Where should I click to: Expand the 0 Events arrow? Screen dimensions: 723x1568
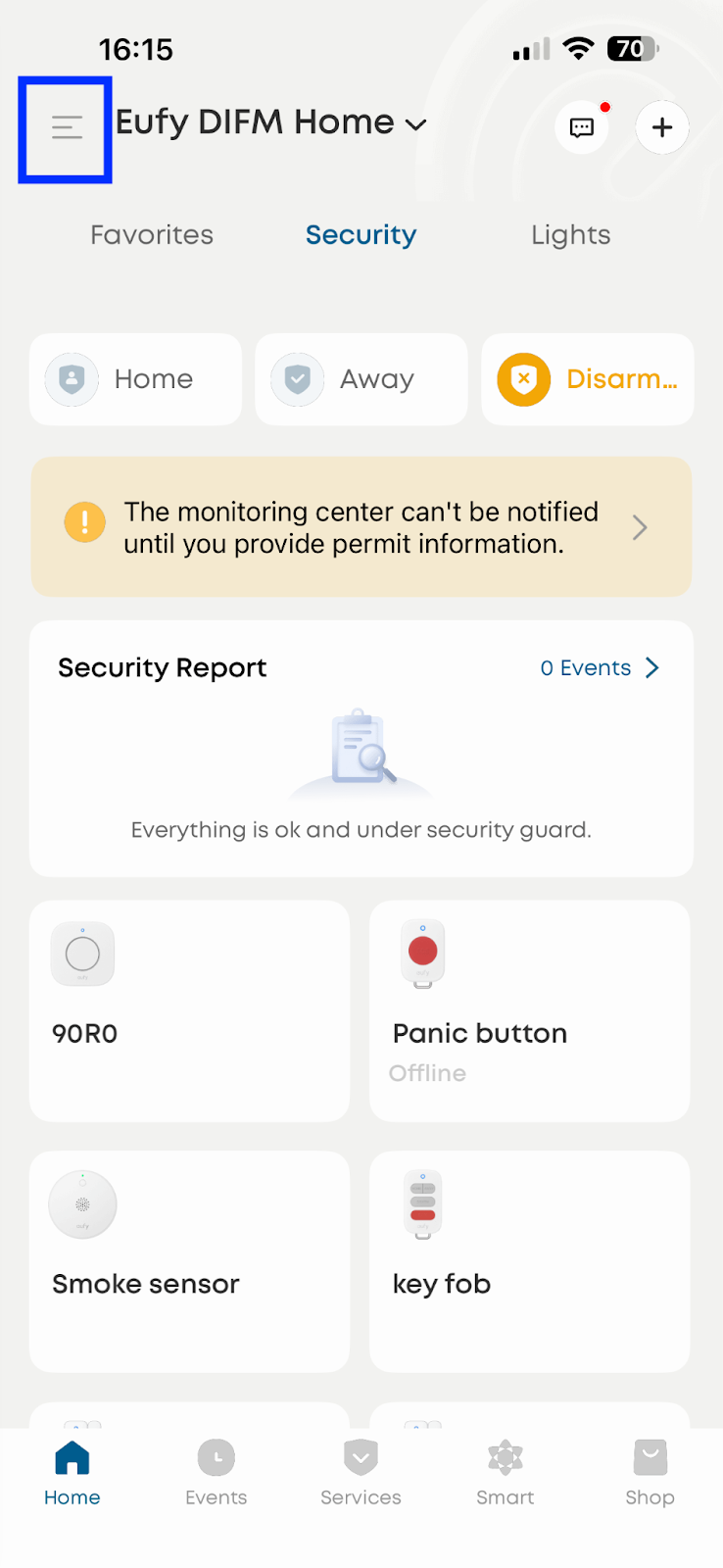(x=652, y=668)
